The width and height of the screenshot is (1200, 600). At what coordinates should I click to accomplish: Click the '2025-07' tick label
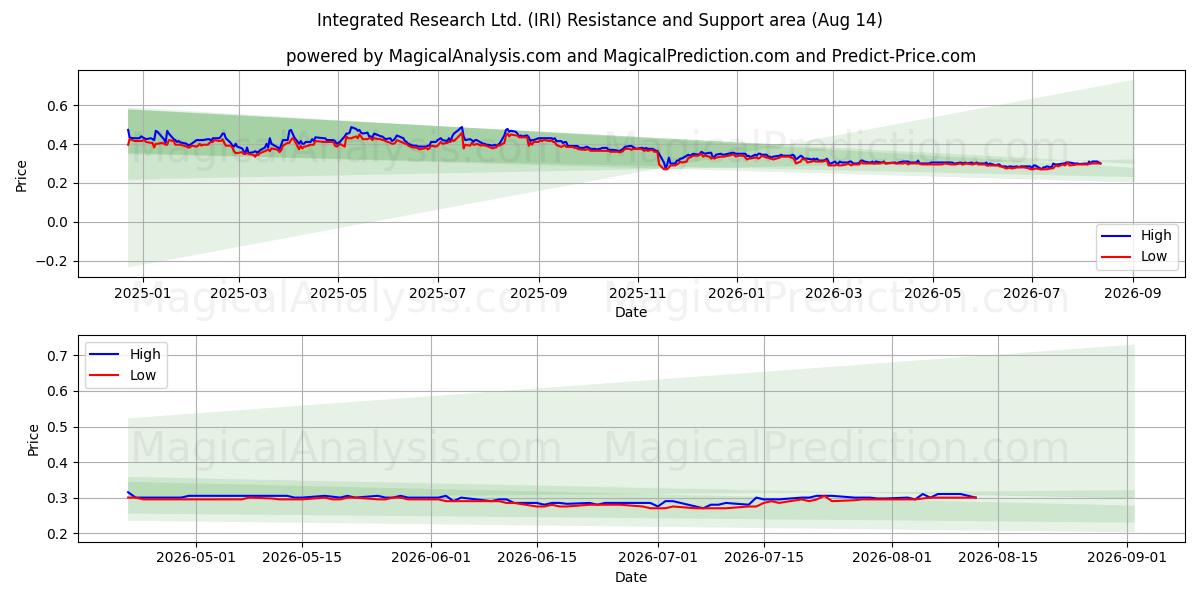[x=437, y=293]
